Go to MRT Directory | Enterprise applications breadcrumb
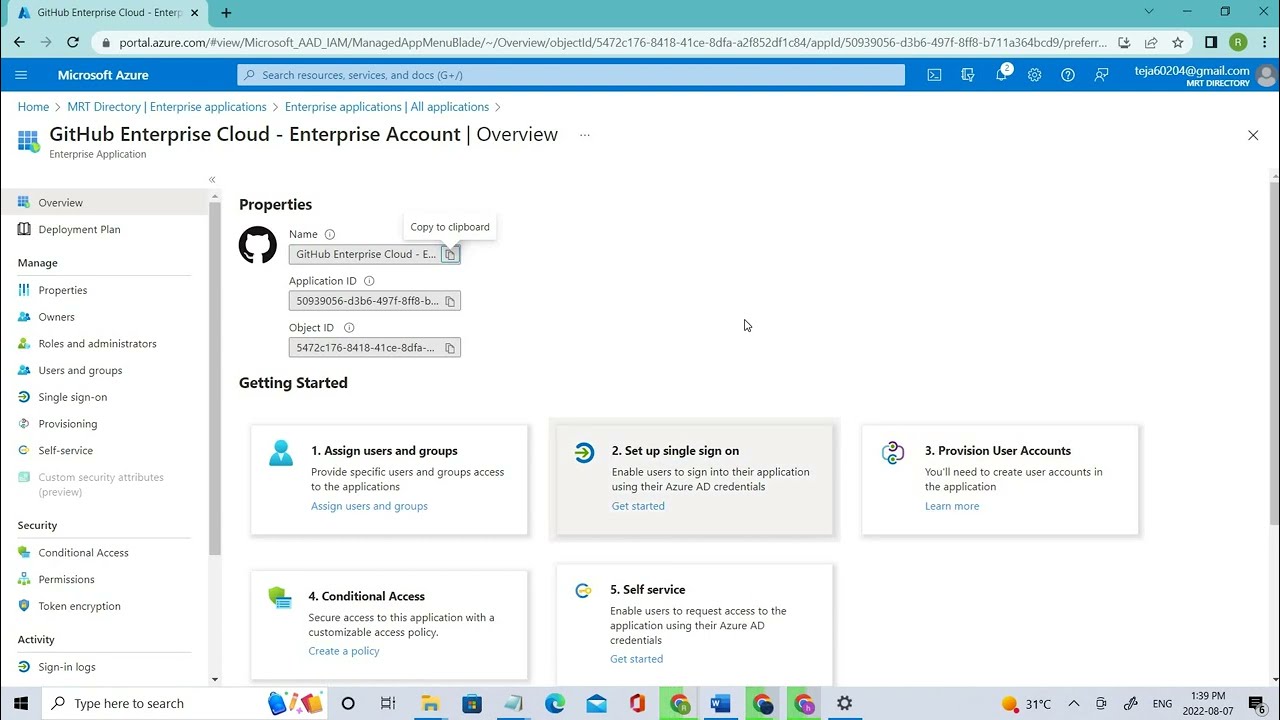The image size is (1280, 720). 167,107
